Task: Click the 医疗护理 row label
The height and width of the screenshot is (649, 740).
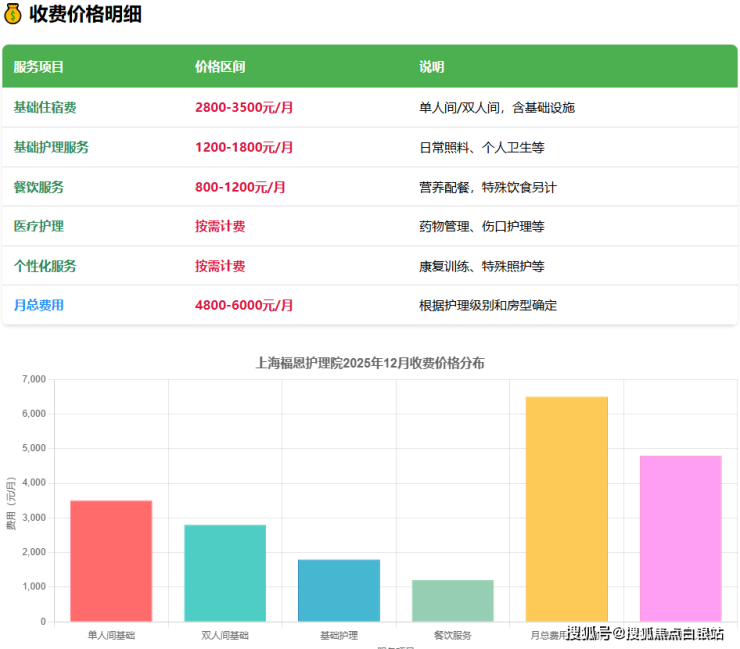Action: (39, 226)
